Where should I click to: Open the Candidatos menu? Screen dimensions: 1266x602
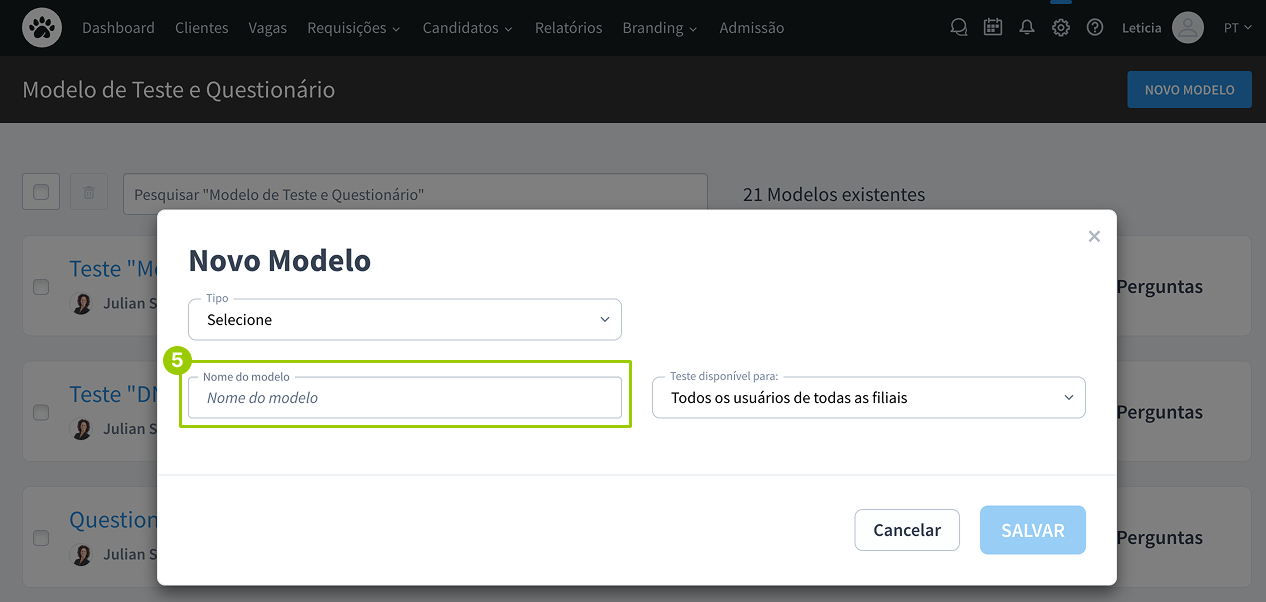point(467,28)
